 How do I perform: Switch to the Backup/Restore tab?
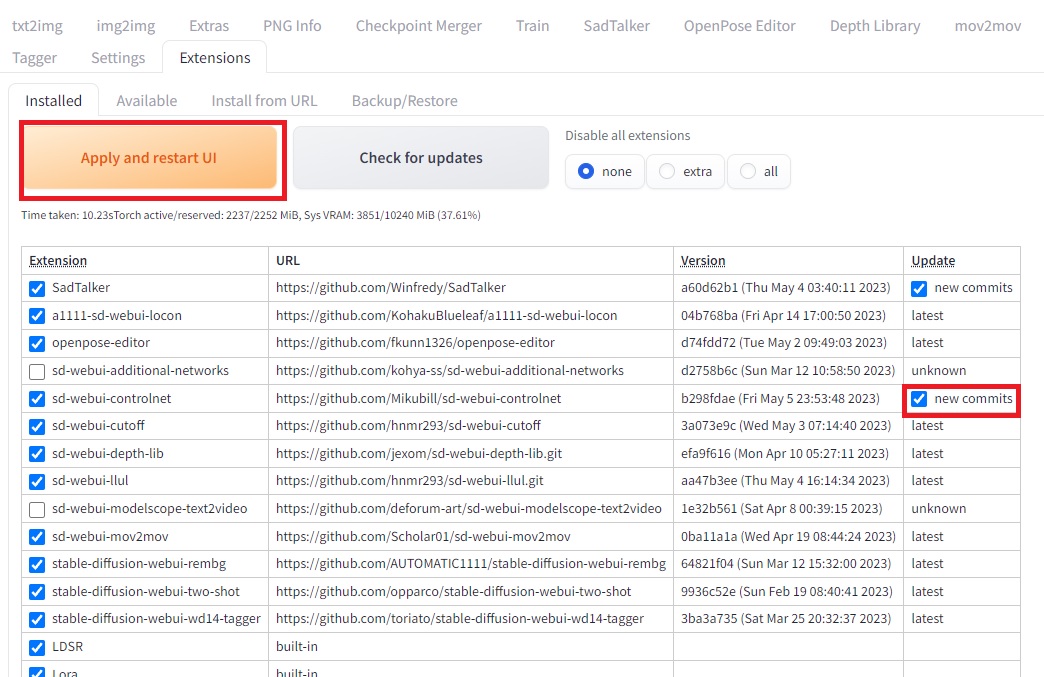coord(405,100)
